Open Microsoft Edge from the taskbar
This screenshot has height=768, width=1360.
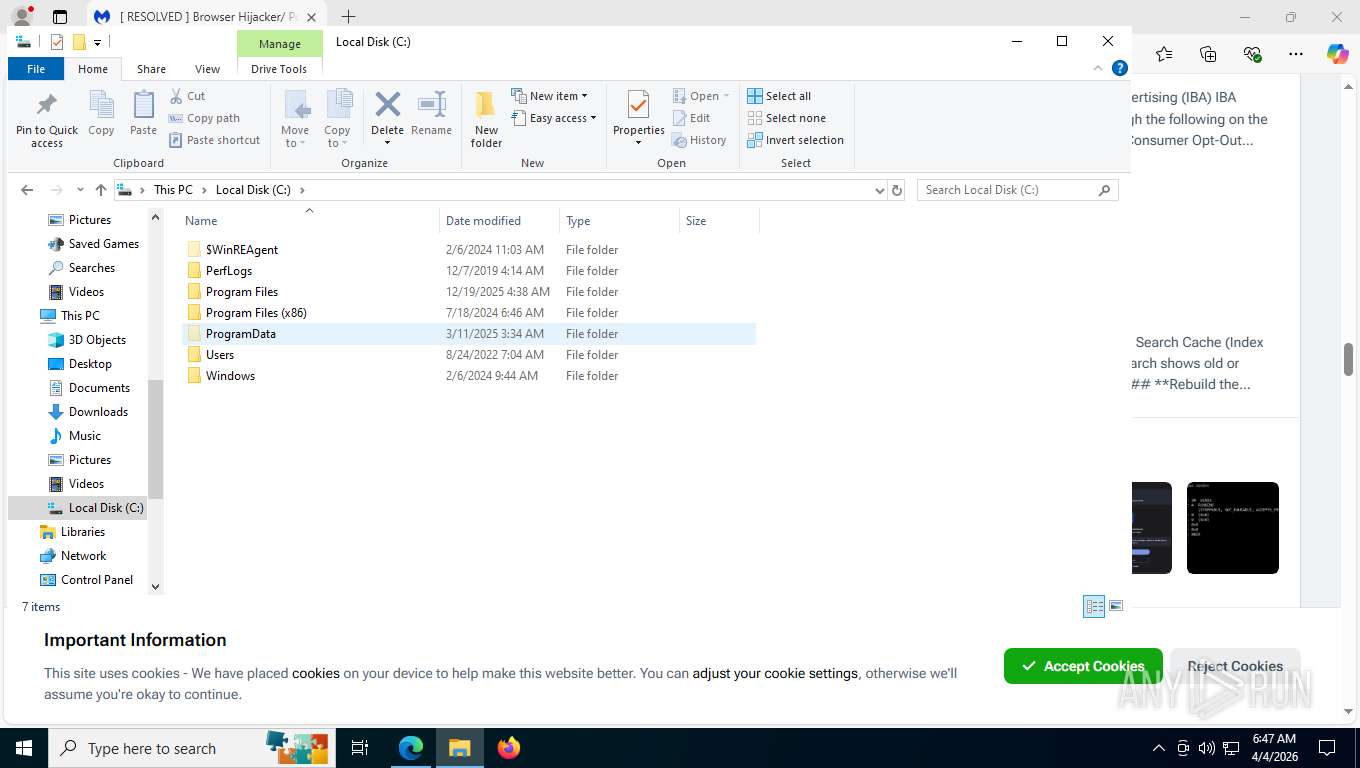click(x=411, y=747)
